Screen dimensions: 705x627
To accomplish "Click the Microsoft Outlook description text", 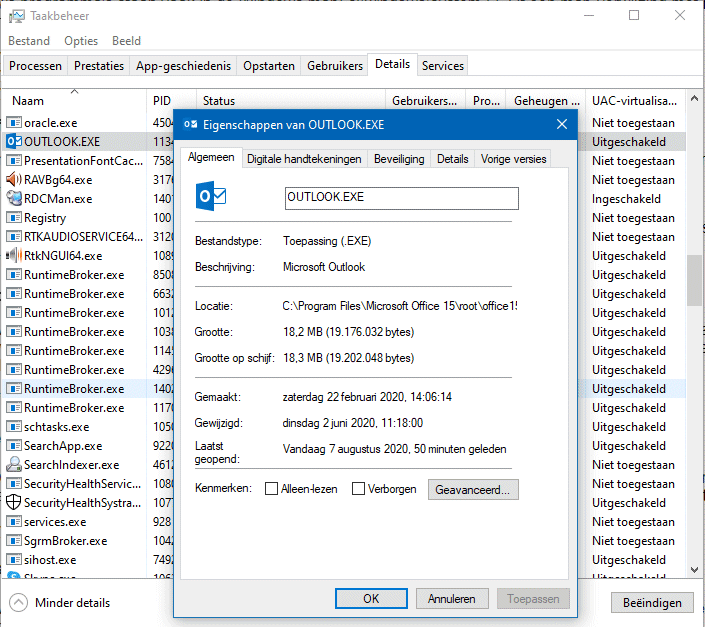I will click(324, 267).
